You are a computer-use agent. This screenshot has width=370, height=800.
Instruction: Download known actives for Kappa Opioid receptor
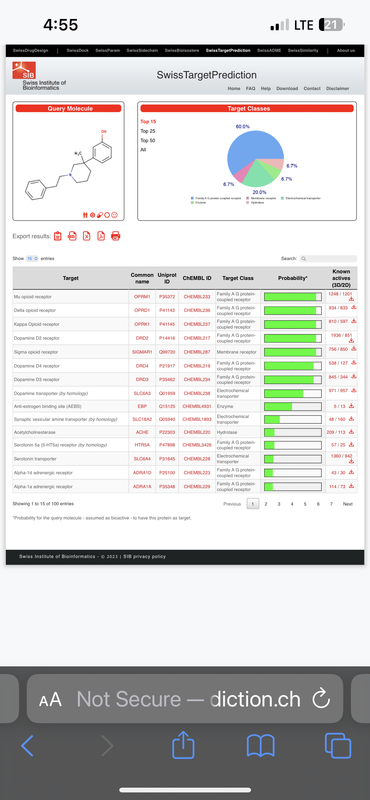pyautogui.click(x=354, y=321)
